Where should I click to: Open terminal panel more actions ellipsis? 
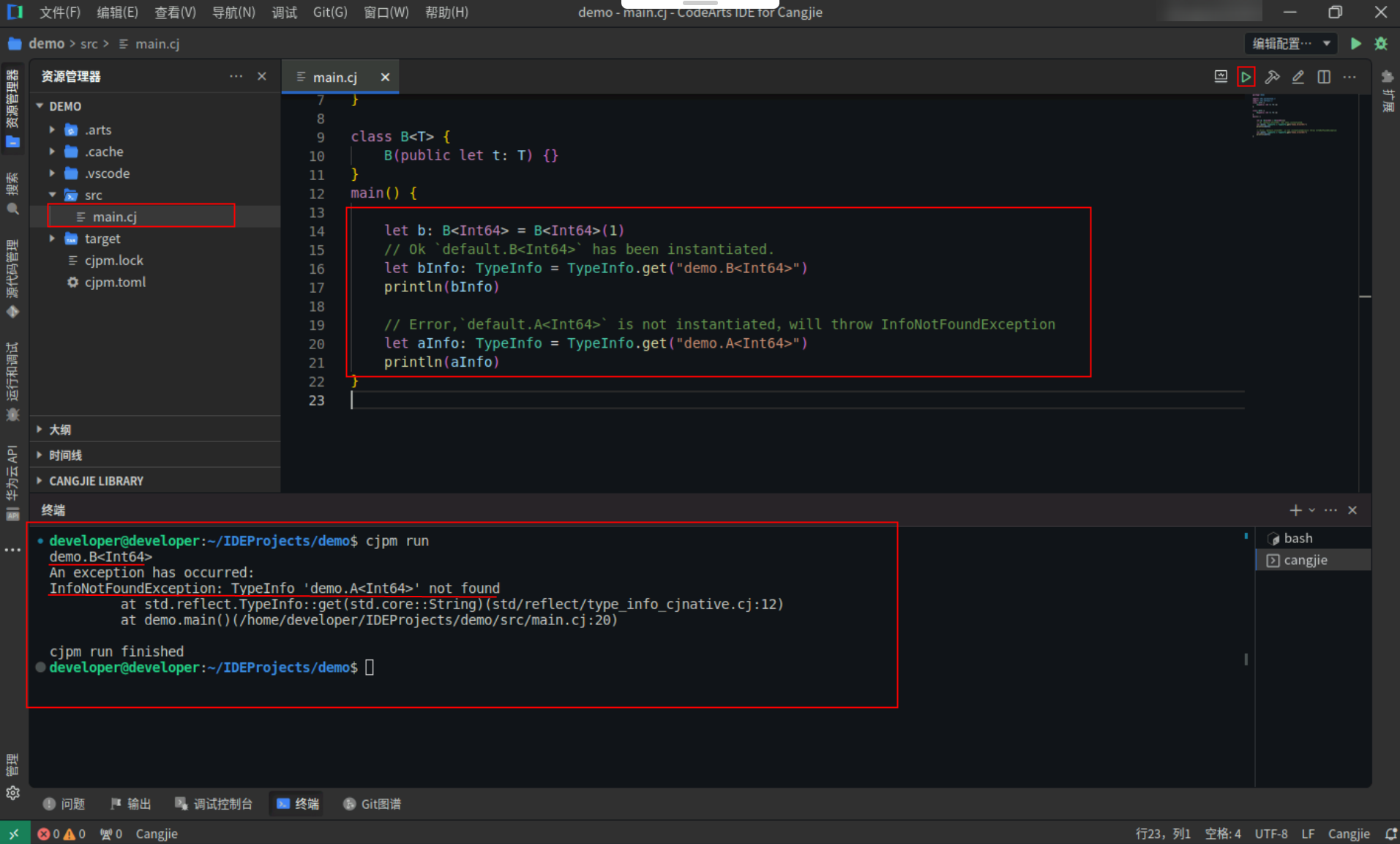pos(1330,510)
